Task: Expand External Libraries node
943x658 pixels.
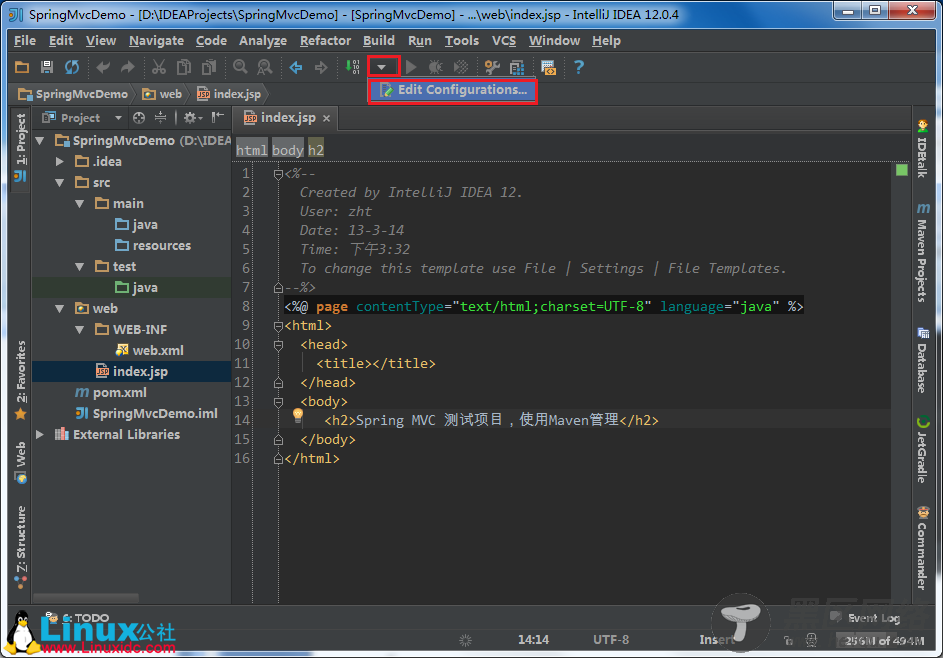Action: click(40, 434)
